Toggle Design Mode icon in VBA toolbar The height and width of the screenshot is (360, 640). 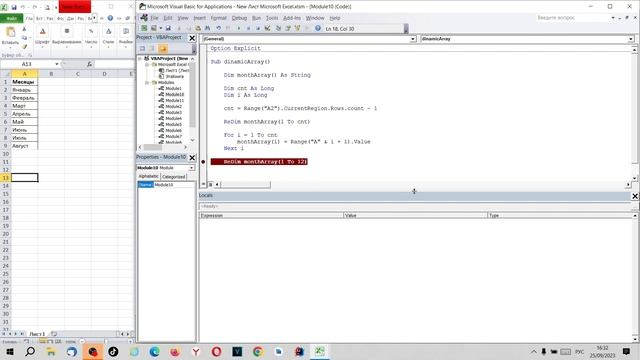click(268, 28)
